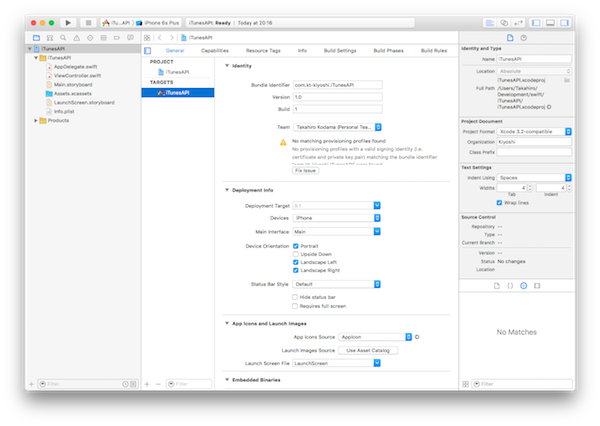Screen dimensions: 600x426
Task: Open the Status Bar Style dropdown
Action: point(337,284)
